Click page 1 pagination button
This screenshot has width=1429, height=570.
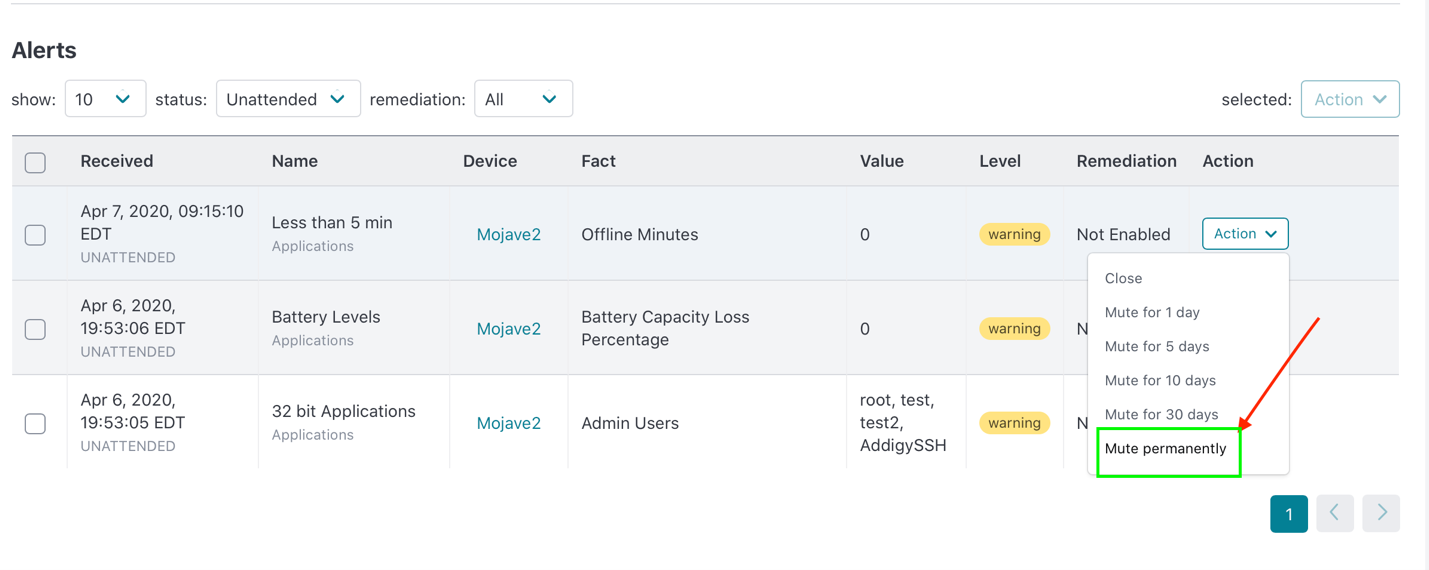coord(1288,513)
